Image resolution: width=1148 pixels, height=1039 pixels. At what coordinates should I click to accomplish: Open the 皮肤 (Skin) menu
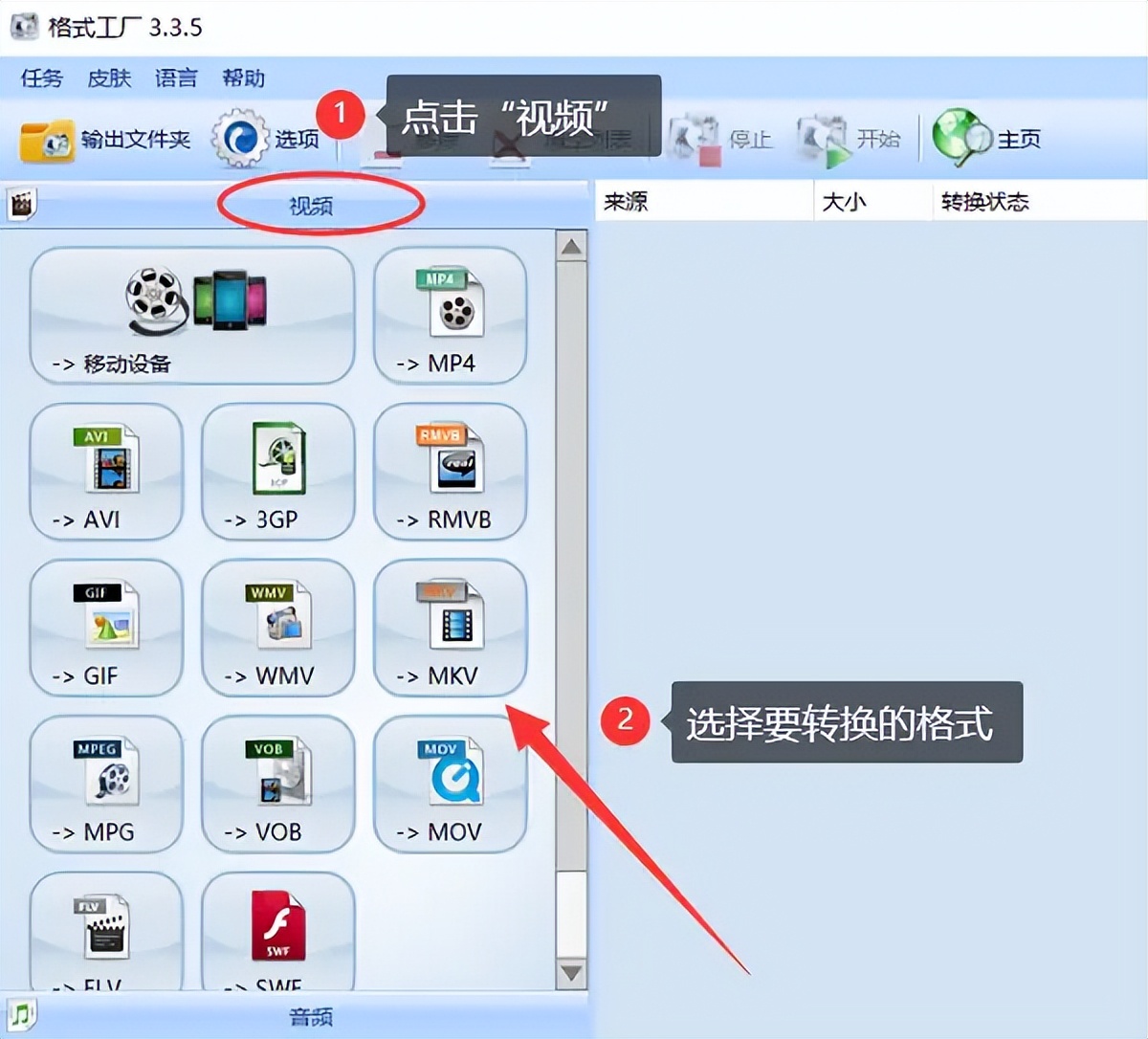(109, 78)
